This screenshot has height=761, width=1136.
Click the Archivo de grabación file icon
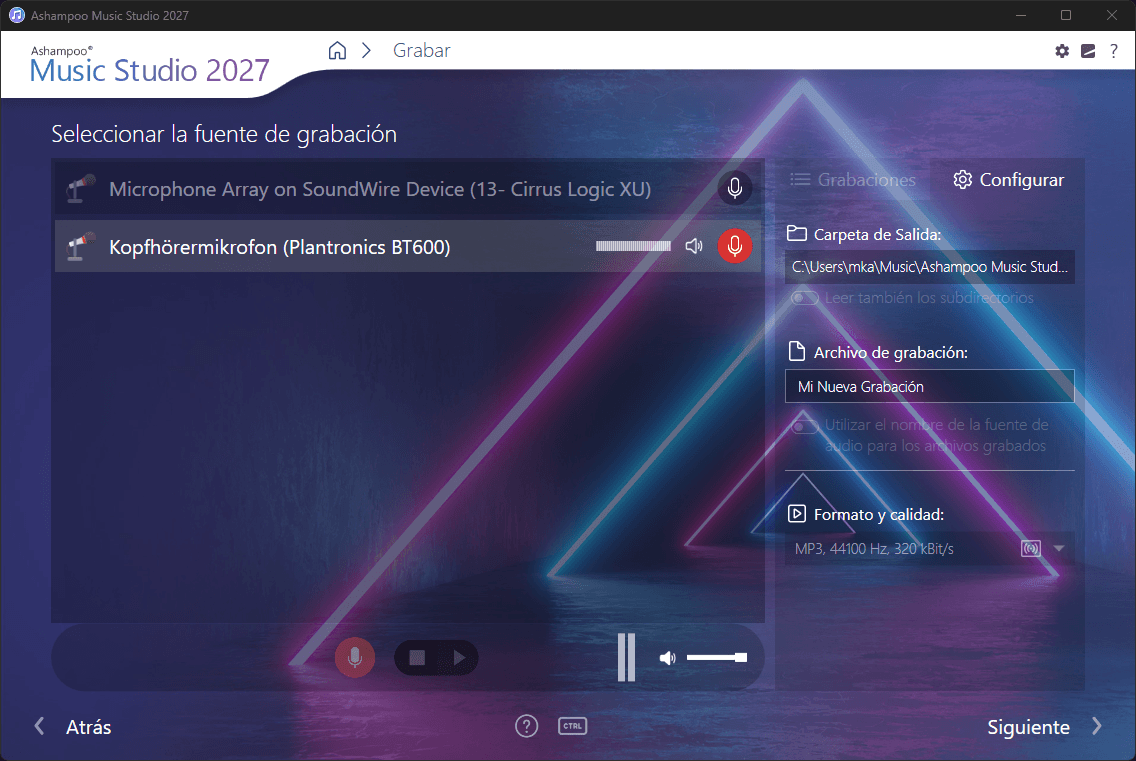796,352
